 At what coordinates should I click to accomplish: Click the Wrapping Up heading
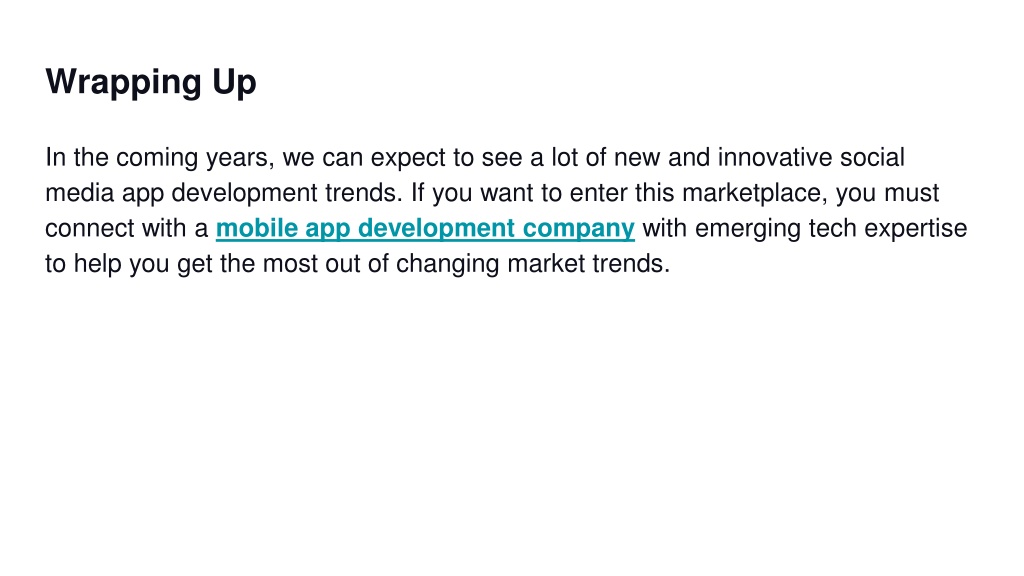[151, 83]
